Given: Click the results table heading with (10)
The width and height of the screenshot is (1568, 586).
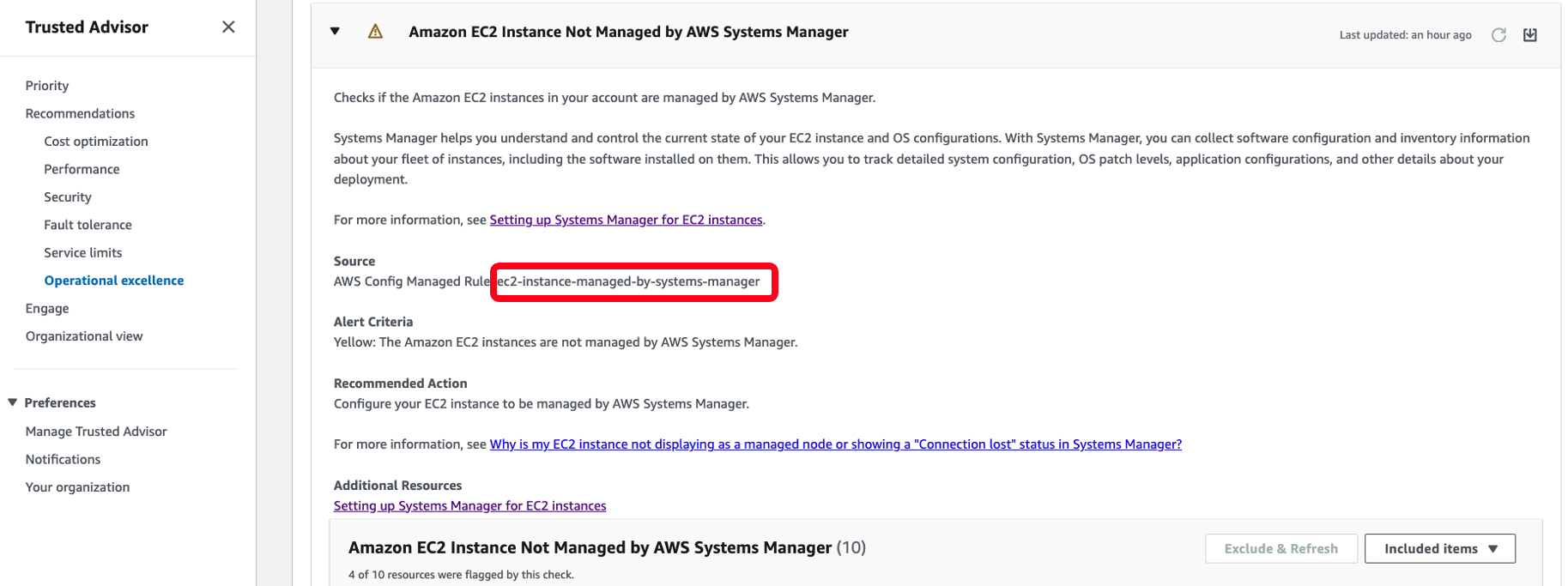Looking at the screenshot, I should 607,547.
